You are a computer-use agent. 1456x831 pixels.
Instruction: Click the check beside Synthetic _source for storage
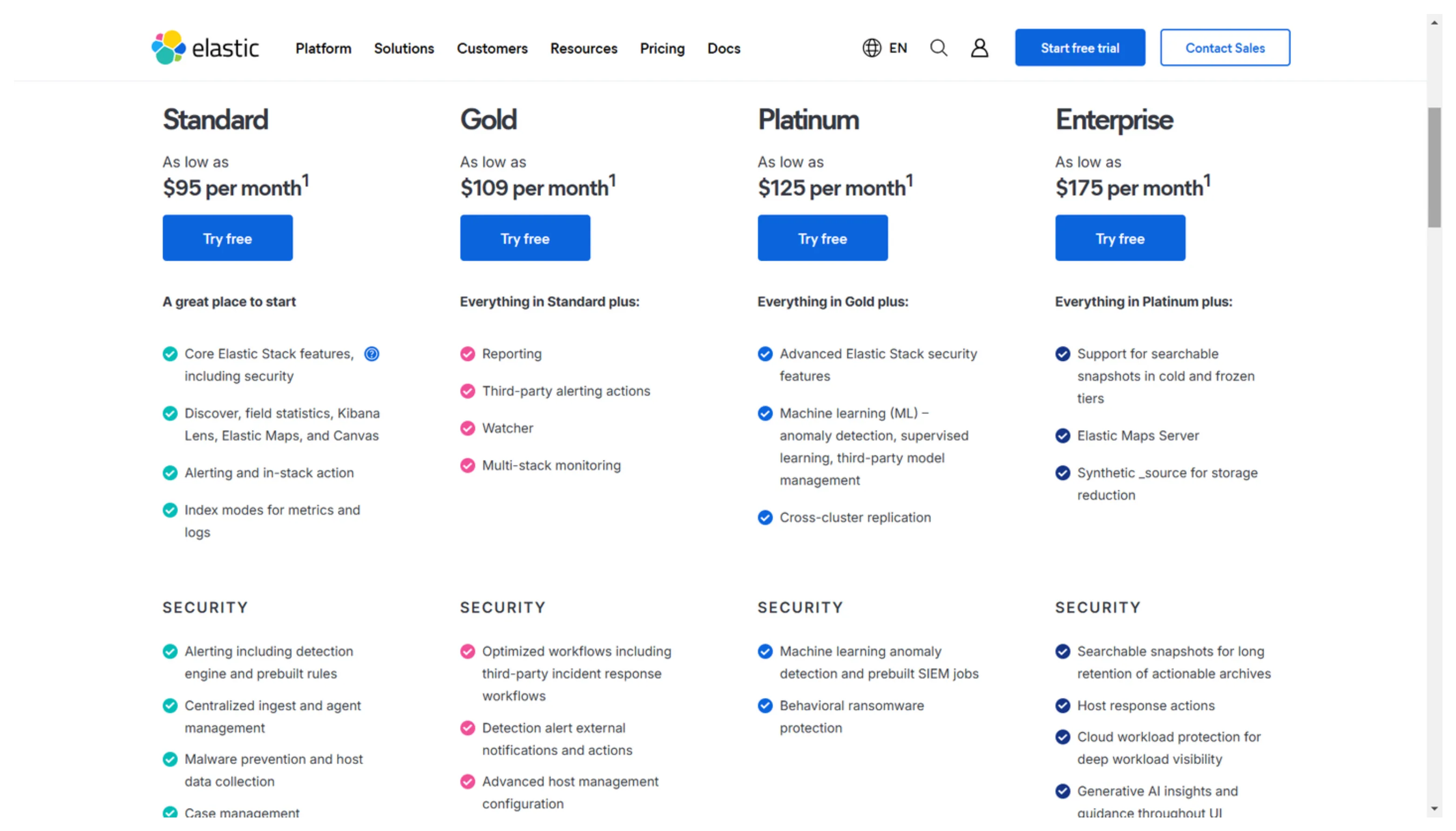(1062, 473)
